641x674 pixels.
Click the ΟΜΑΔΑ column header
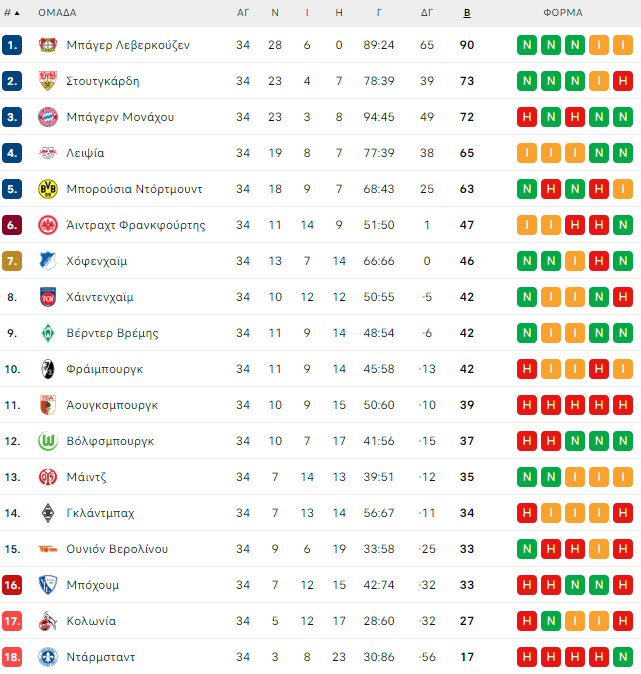pyautogui.click(x=57, y=13)
